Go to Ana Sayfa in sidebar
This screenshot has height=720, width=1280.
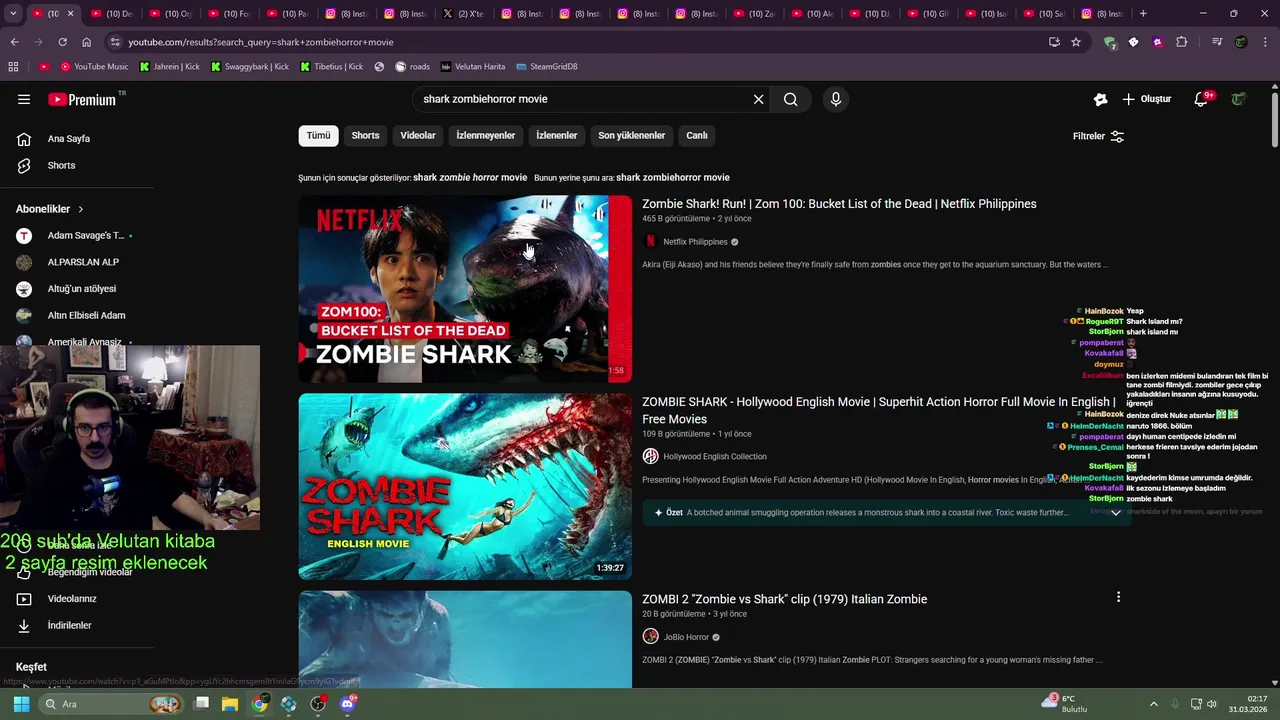coord(68,139)
